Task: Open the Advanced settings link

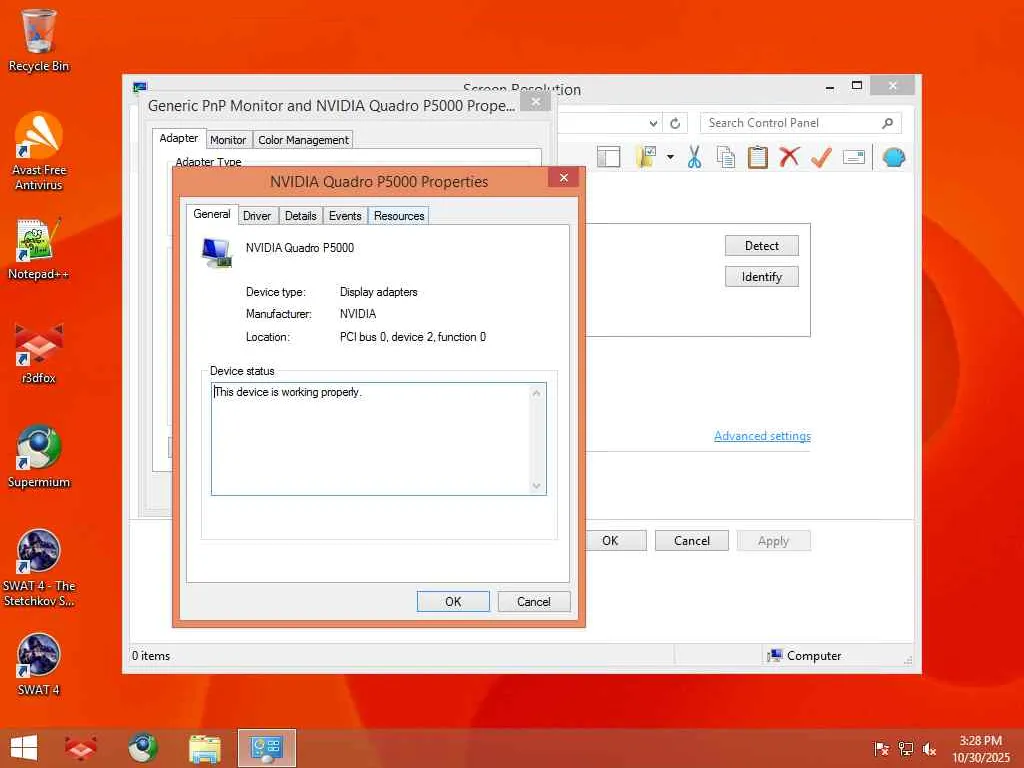Action: click(762, 436)
